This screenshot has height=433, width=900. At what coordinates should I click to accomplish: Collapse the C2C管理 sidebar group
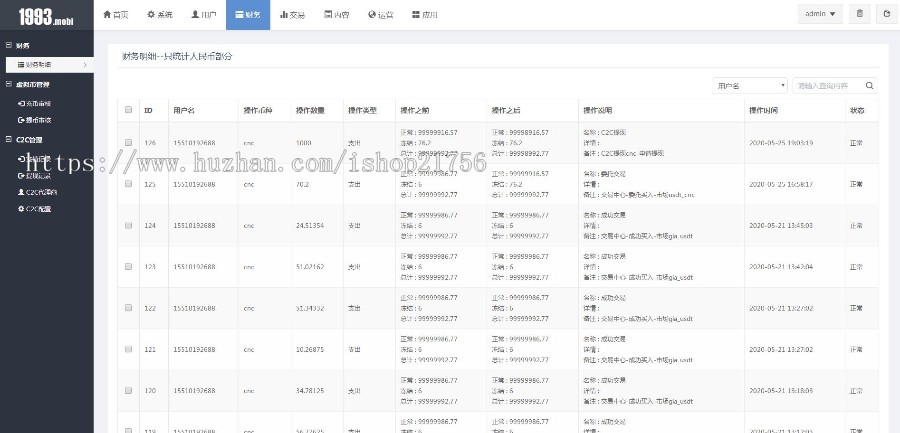click(x=8, y=140)
